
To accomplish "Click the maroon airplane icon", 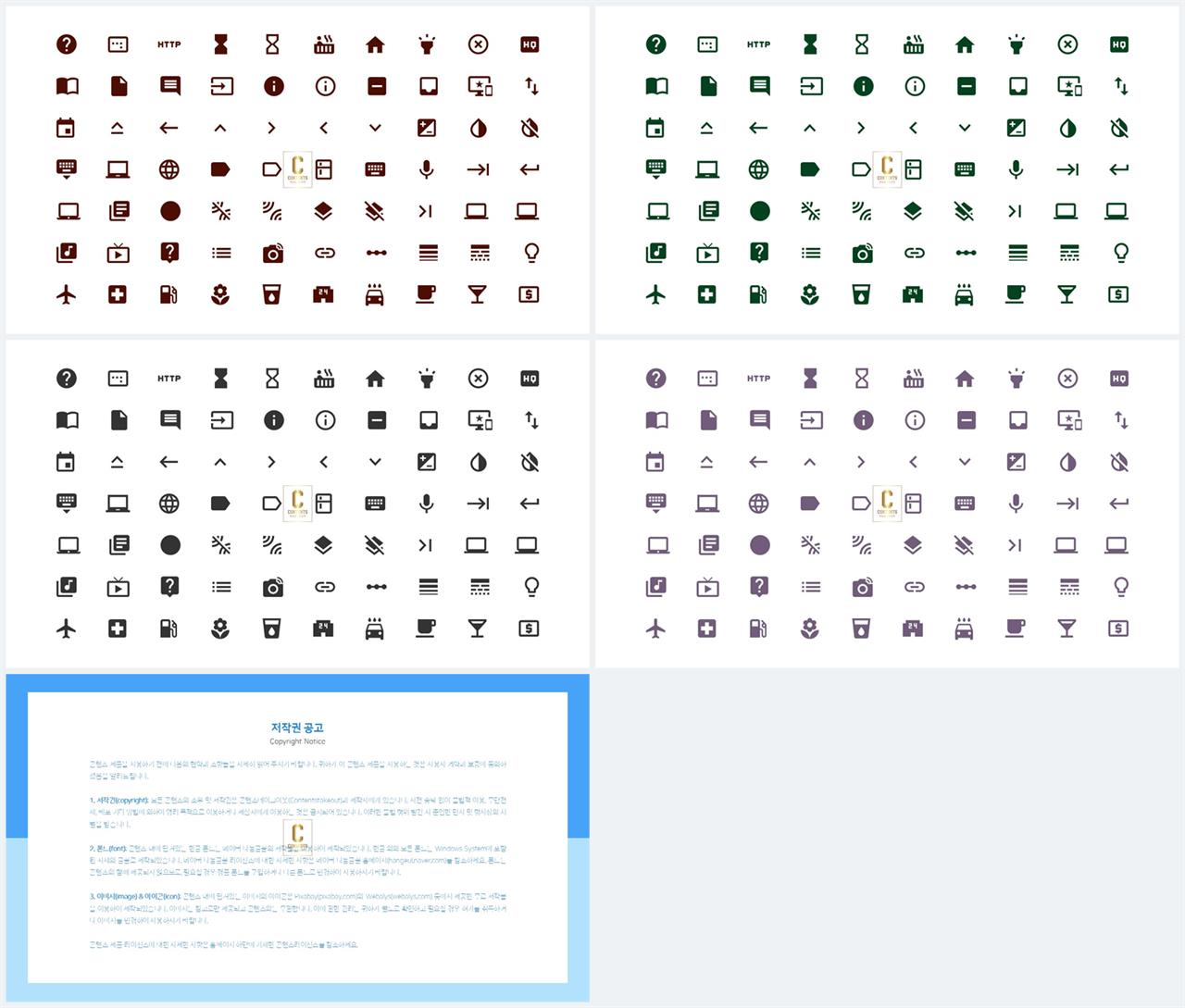I will pyautogui.click(x=67, y=294).
